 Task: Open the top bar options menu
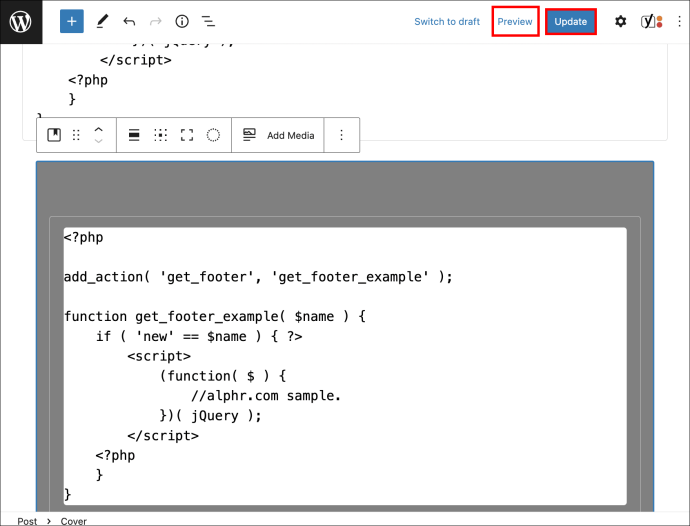coord(679,22)
